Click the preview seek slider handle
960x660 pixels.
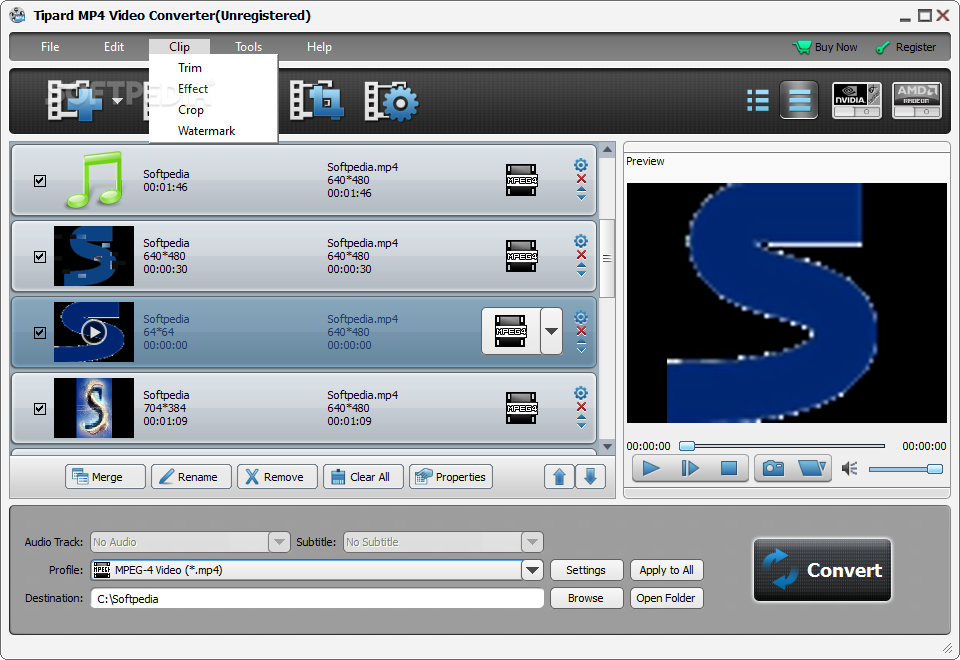[x=688, y=446]
